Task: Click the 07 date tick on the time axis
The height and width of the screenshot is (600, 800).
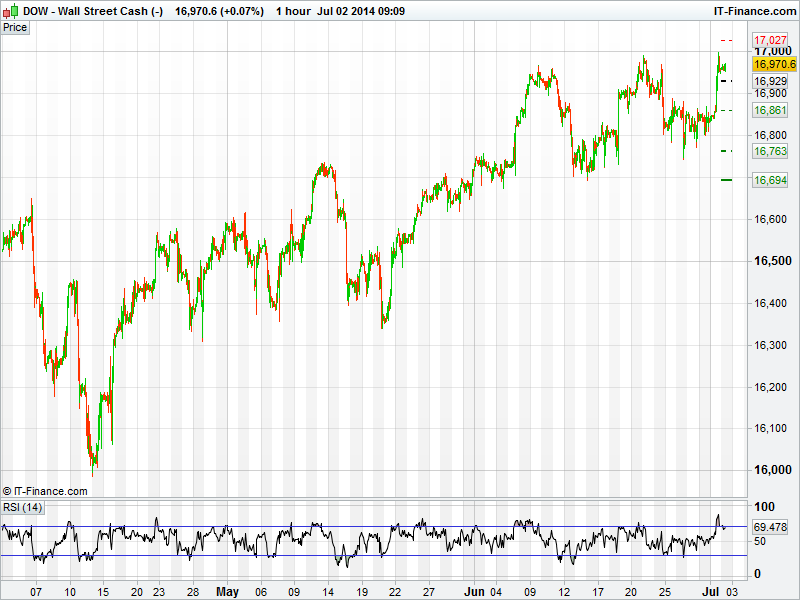Action: 36,592
